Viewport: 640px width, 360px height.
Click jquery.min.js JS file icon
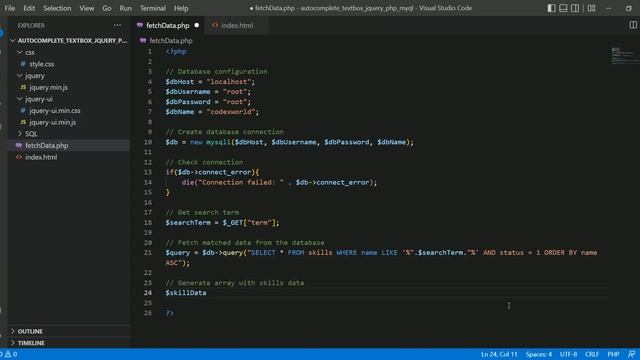pos(23,87)
